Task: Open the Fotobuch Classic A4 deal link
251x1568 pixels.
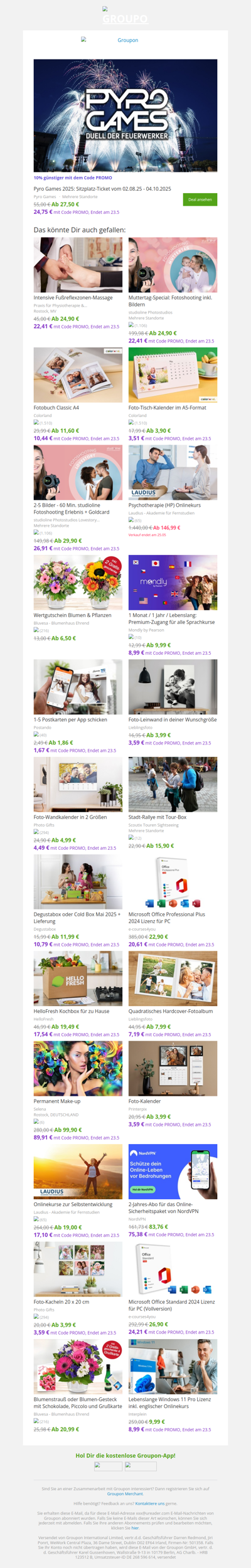Action: click(x=56, y=408)
